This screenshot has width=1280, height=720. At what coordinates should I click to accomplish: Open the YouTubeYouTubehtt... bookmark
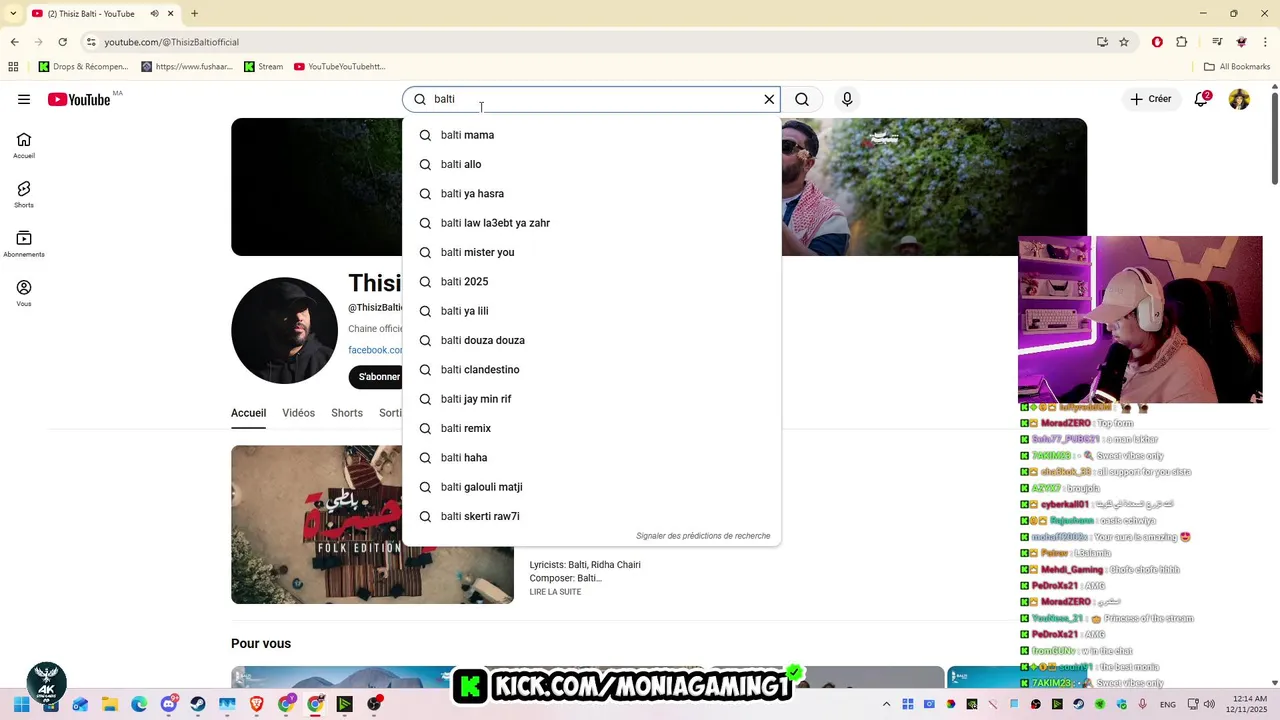pos(340,67)
